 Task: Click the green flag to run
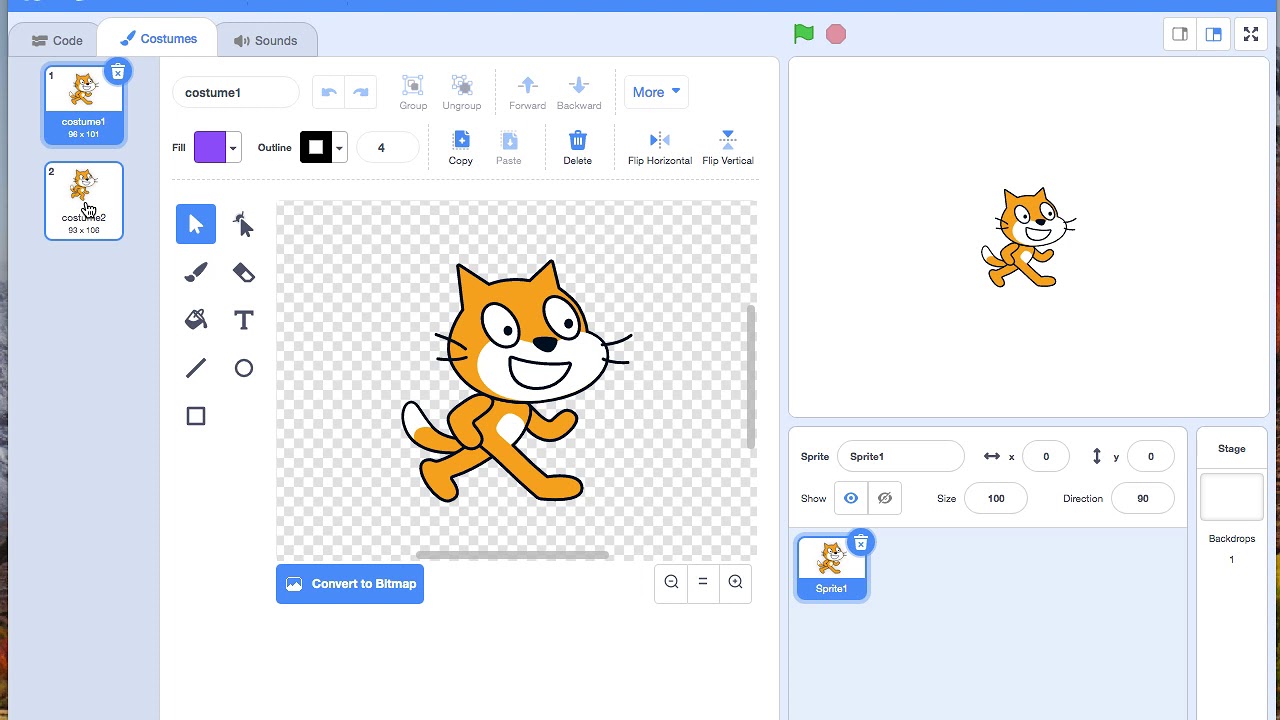804,34
